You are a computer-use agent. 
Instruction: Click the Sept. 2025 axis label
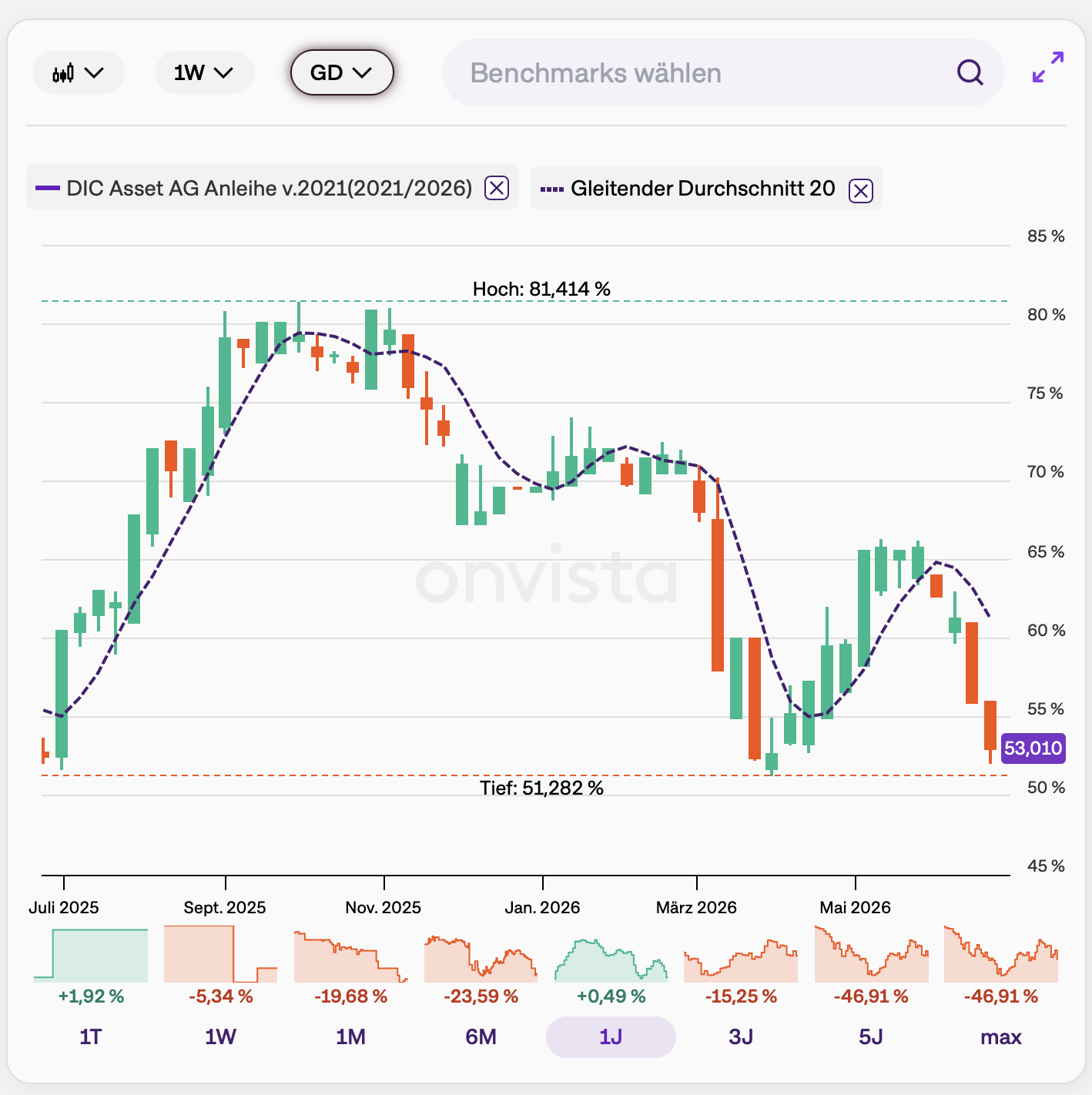[x=225, y=907]
